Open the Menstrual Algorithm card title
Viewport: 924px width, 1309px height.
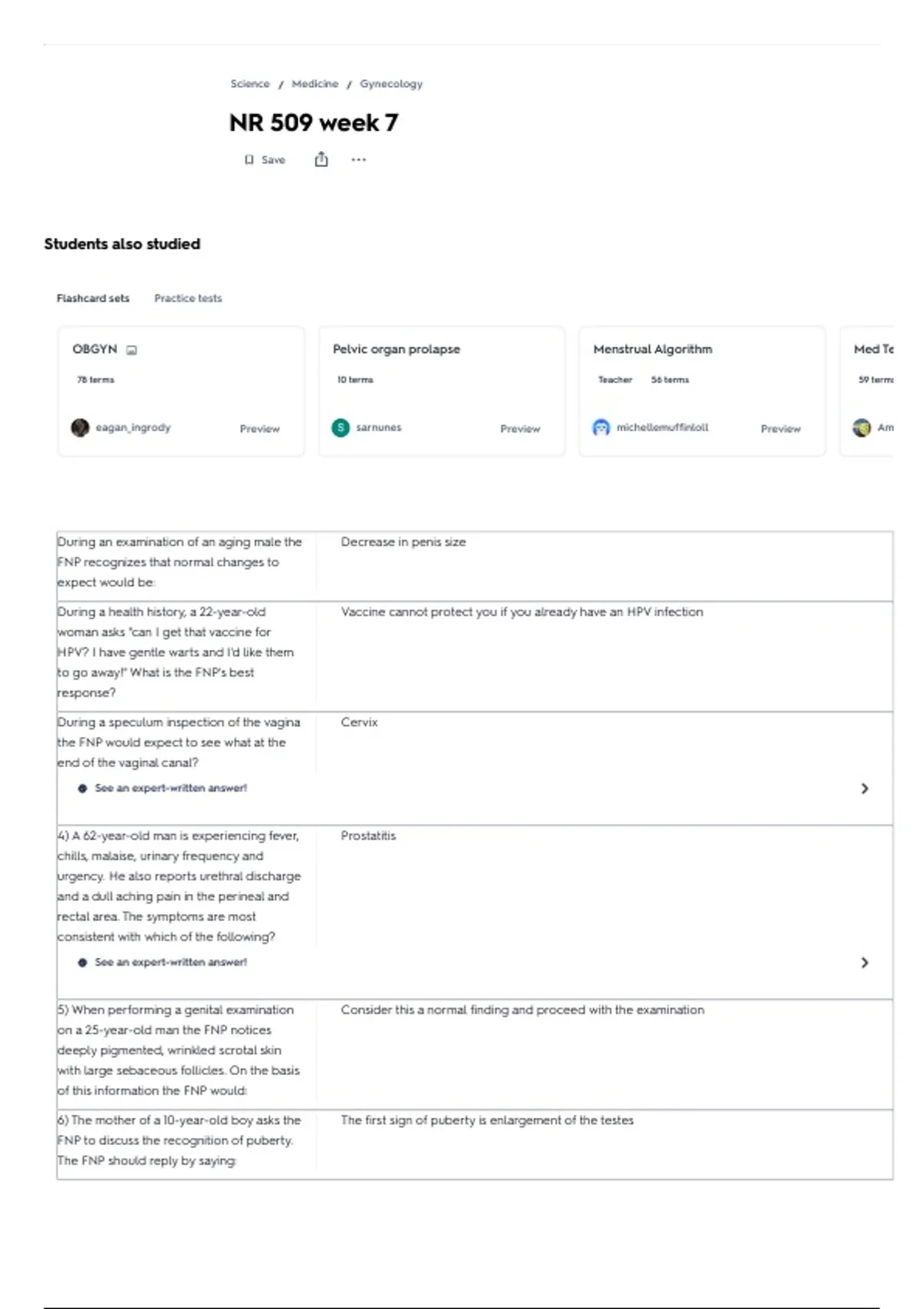point(653,349)
